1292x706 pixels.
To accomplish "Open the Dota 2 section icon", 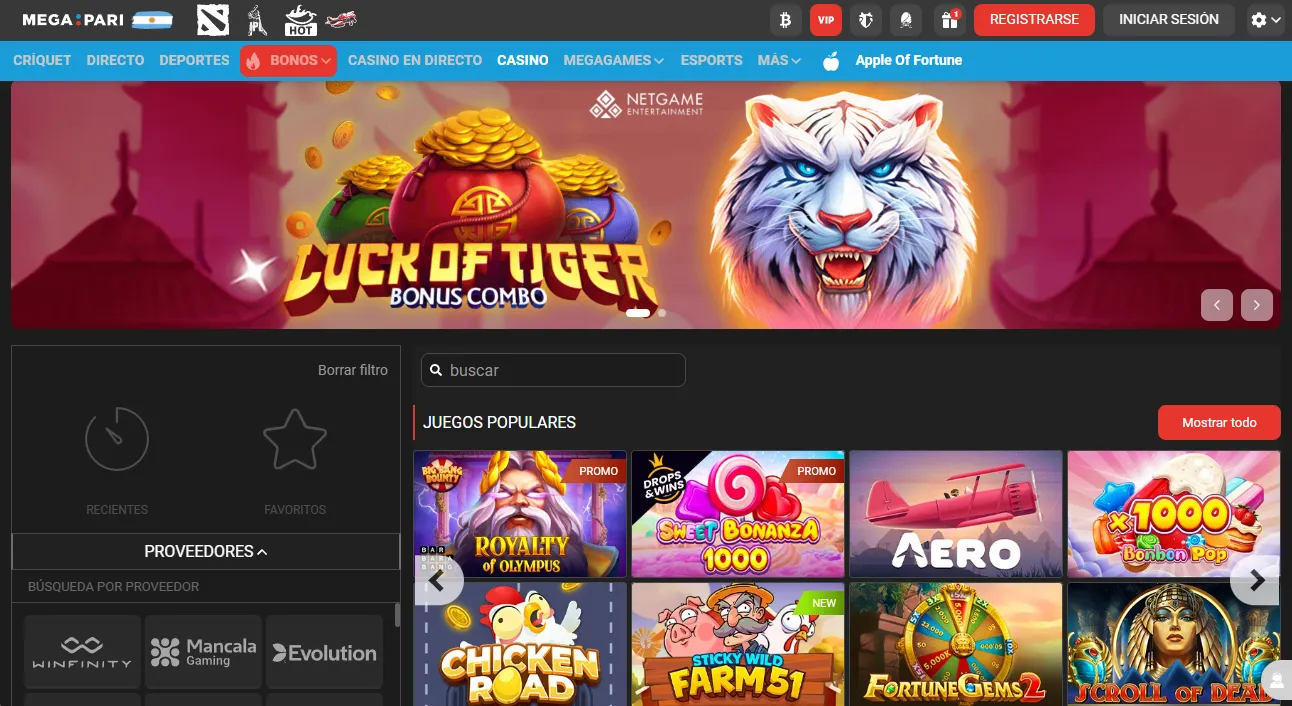I will click(213, 19).
